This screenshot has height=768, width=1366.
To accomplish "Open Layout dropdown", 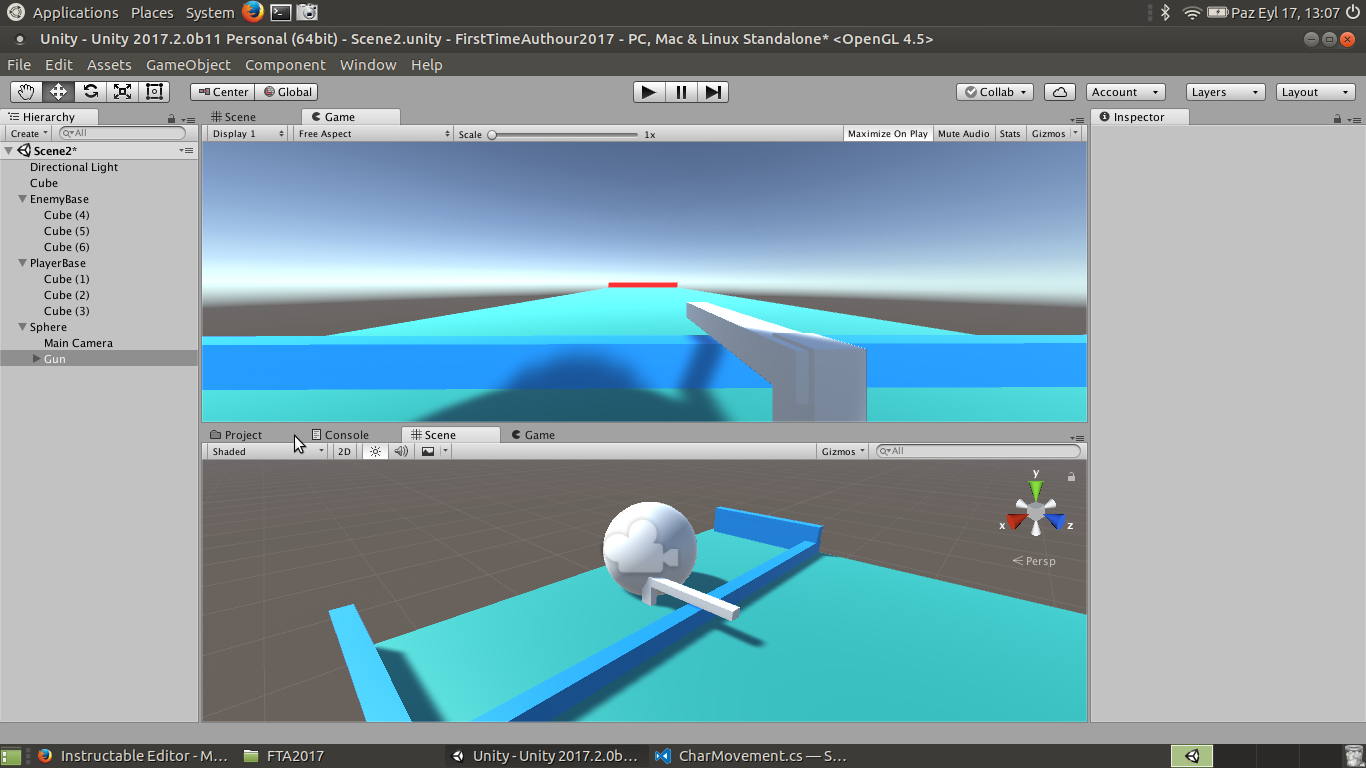I will (x=1316, y=92).
